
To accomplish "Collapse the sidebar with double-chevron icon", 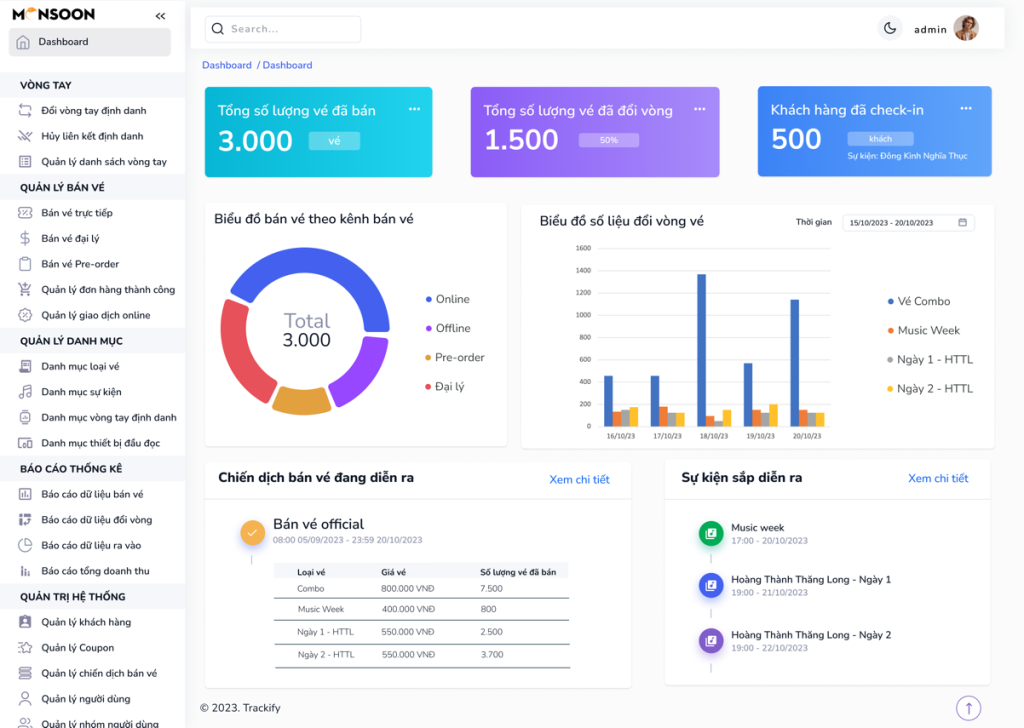I will pos(161,16).
